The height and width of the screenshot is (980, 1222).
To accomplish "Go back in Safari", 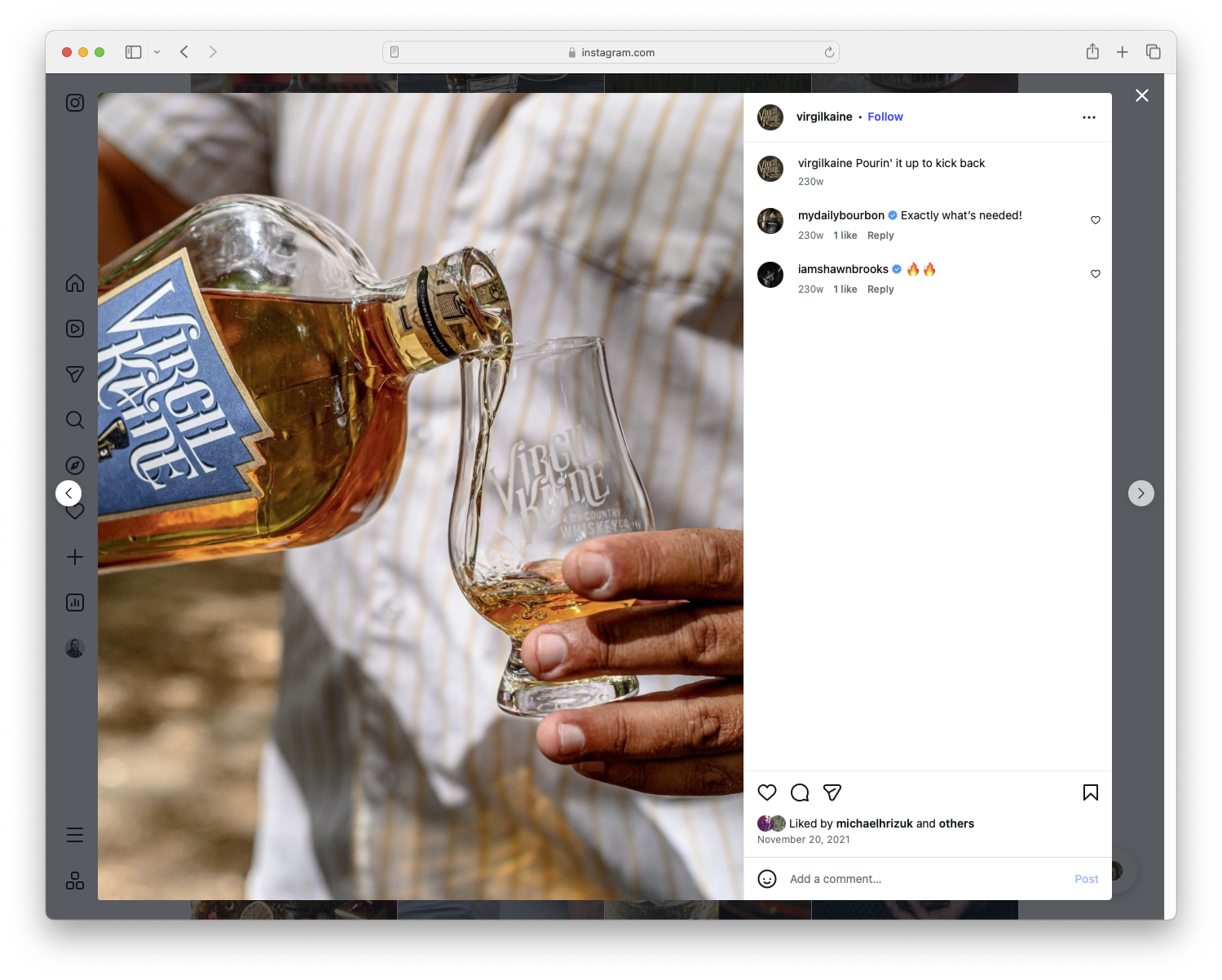I will pyautogui.click(x=184, y=52).
